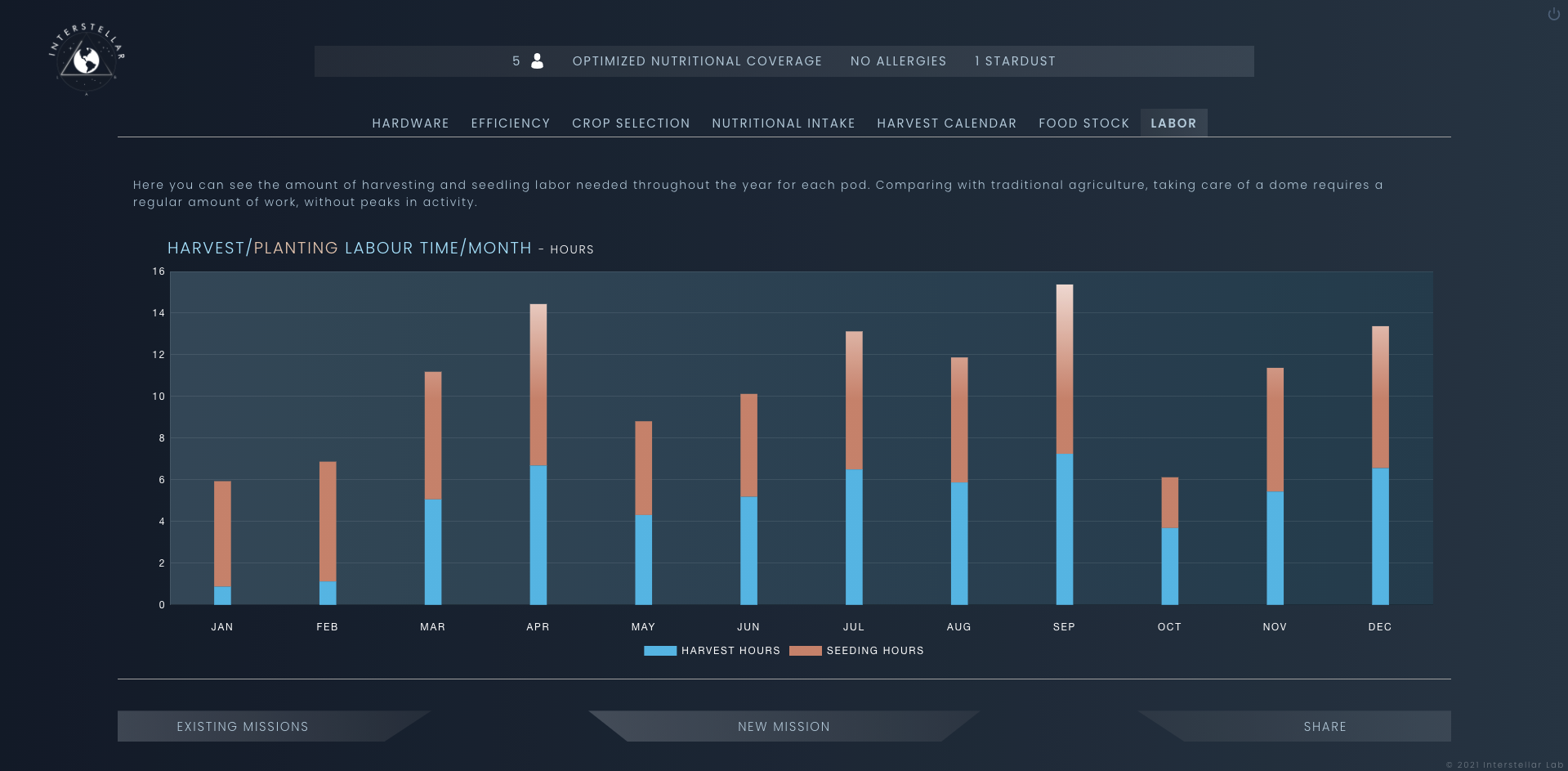Viewport: 1568px width, 771px height.
Task: View the FOOD STOCK tab
Action: point(1083,123)
